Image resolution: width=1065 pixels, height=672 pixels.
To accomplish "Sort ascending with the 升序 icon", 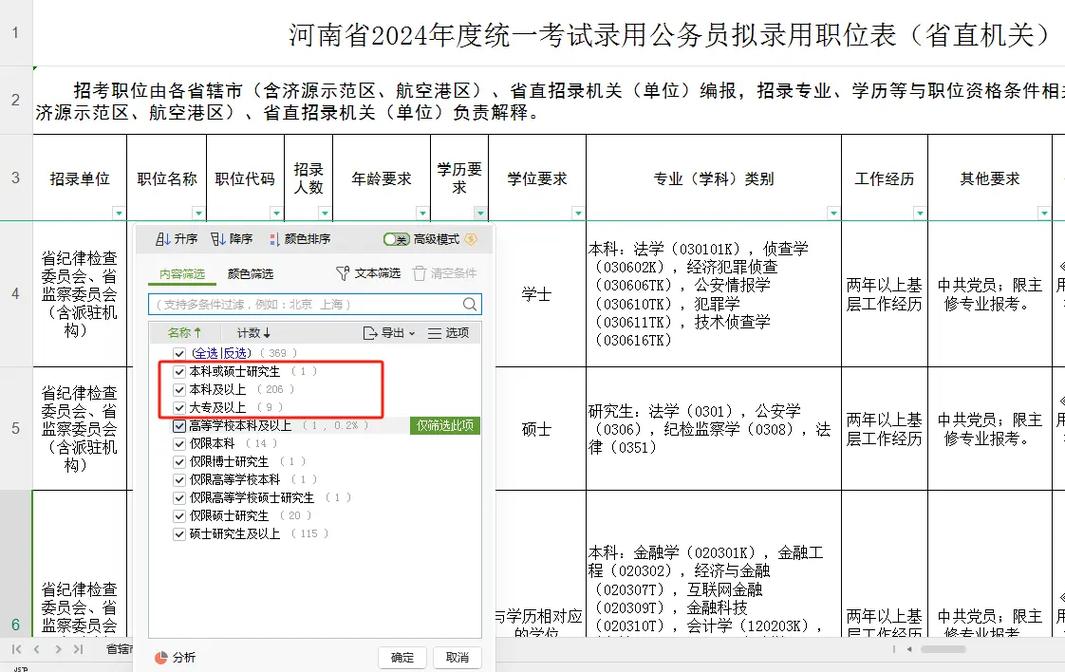I will [x=163, y=239].
